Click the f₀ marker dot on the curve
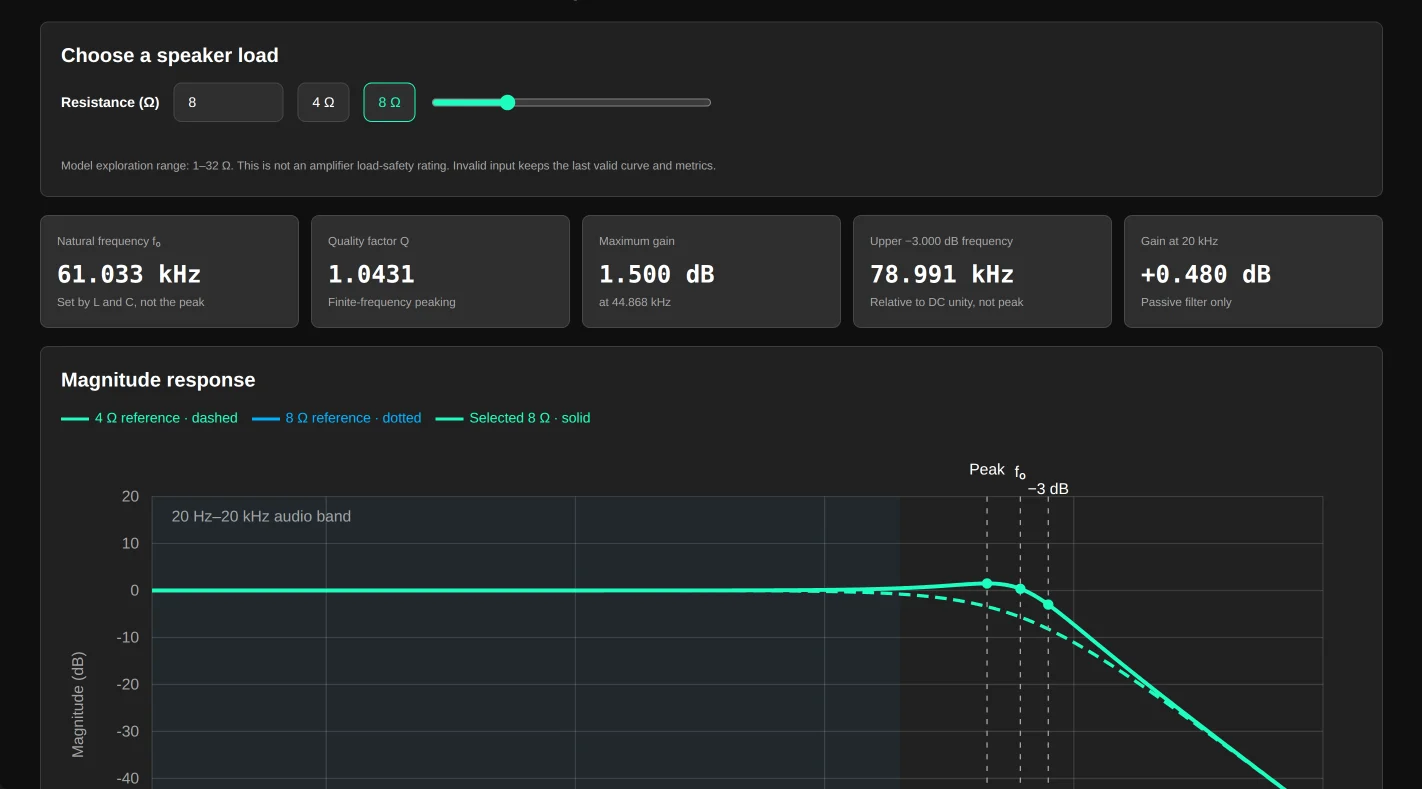This screenshot has width=1422, height=789. (x=1020, y=589)
